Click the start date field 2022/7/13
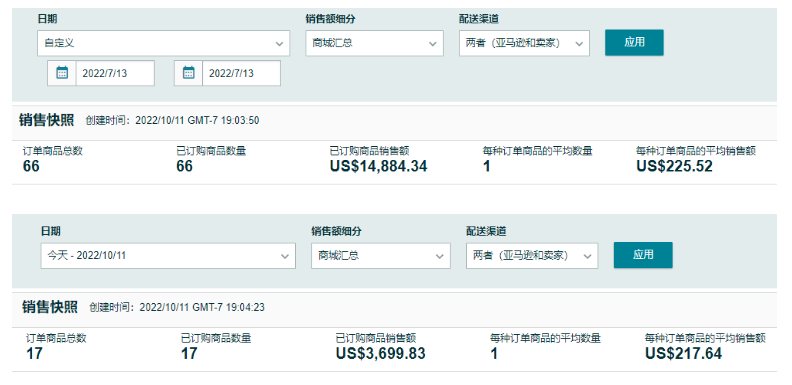Image resolution: width=792 pixels, height=385 pixels. click(115, 73)
